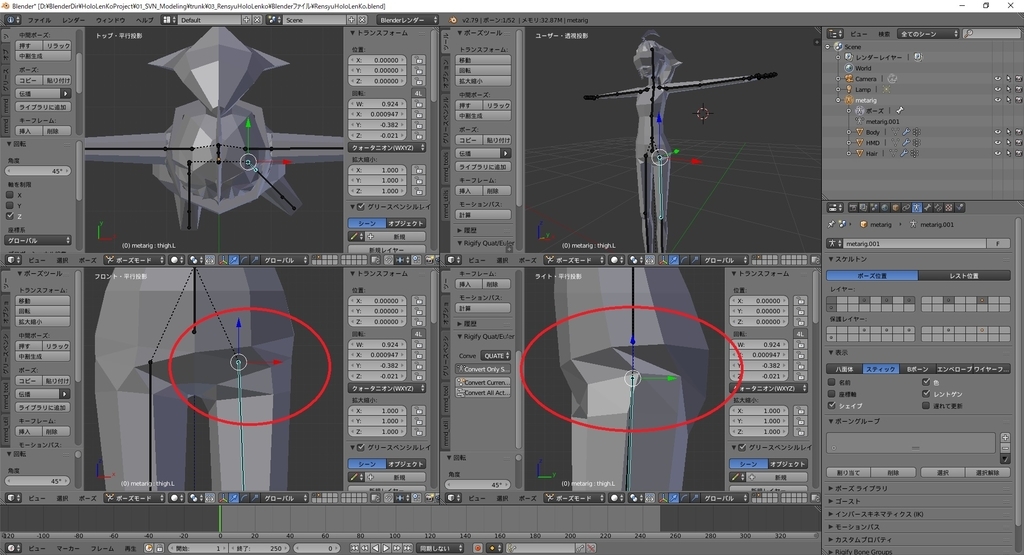The width and height of the screenshot is (1024, 555).
Task: Open the Object properties tab icon
Action: [895, 208]
